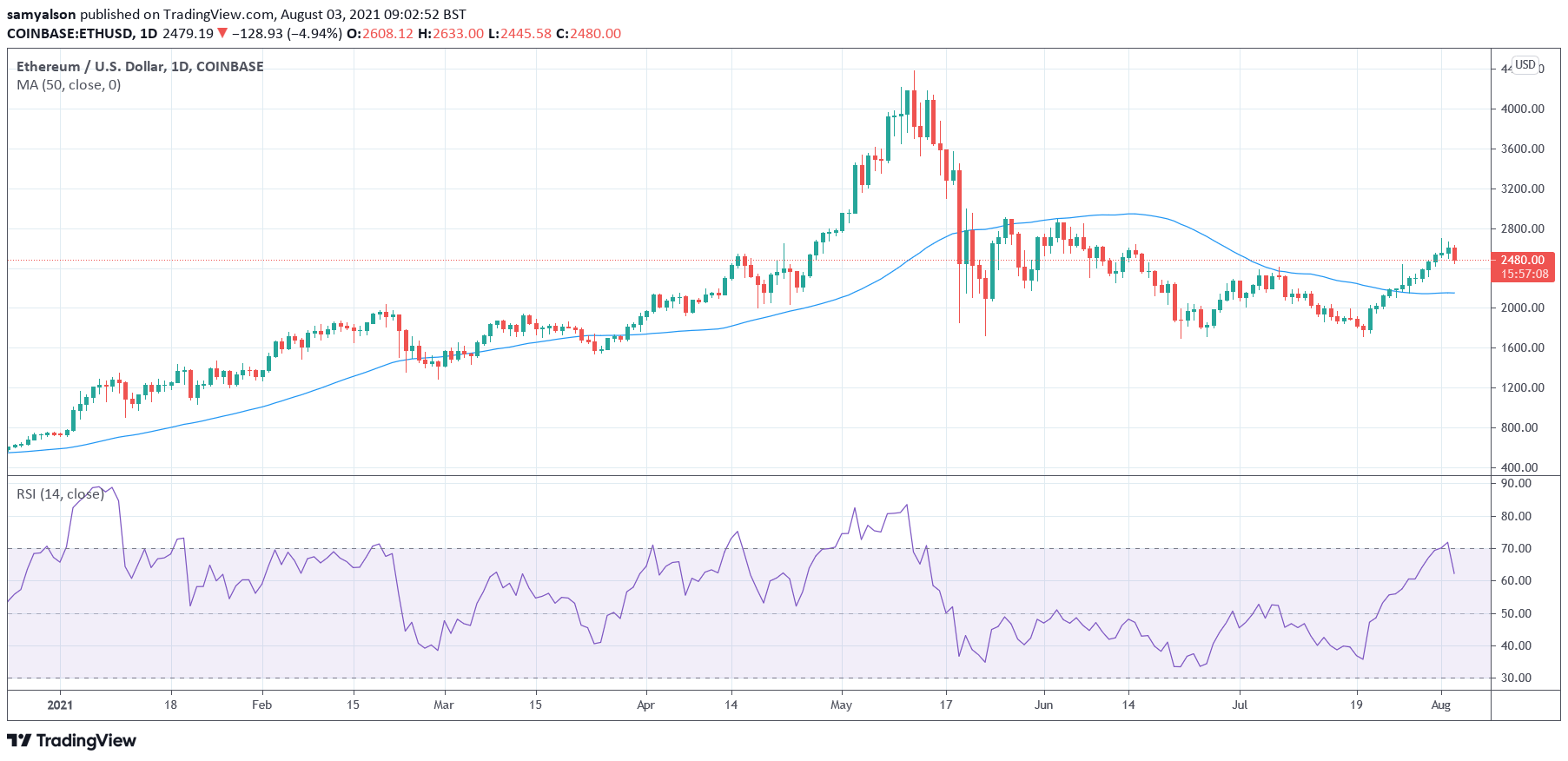Click the 19 date label on time axis
Screen dimensions: 1568x761
click(x=1356, y=705)
